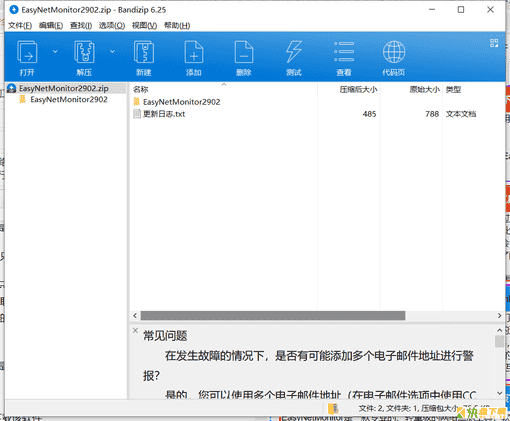Image resolution: width=510 pixels, height=421 pixels.
Task: Click the text file icon of 更新日志.txt
Action: click(137, 114)
